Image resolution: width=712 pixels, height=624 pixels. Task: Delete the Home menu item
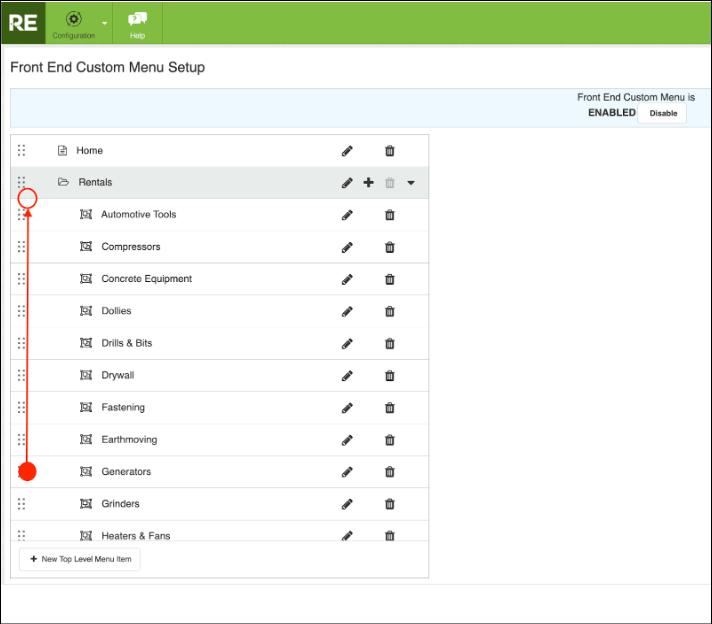tap(390, 151)
